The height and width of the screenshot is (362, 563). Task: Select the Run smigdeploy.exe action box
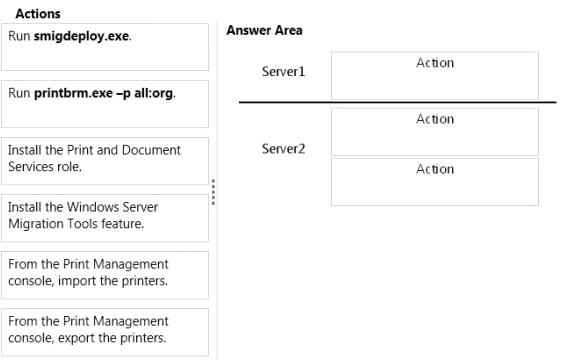[105, 47]
